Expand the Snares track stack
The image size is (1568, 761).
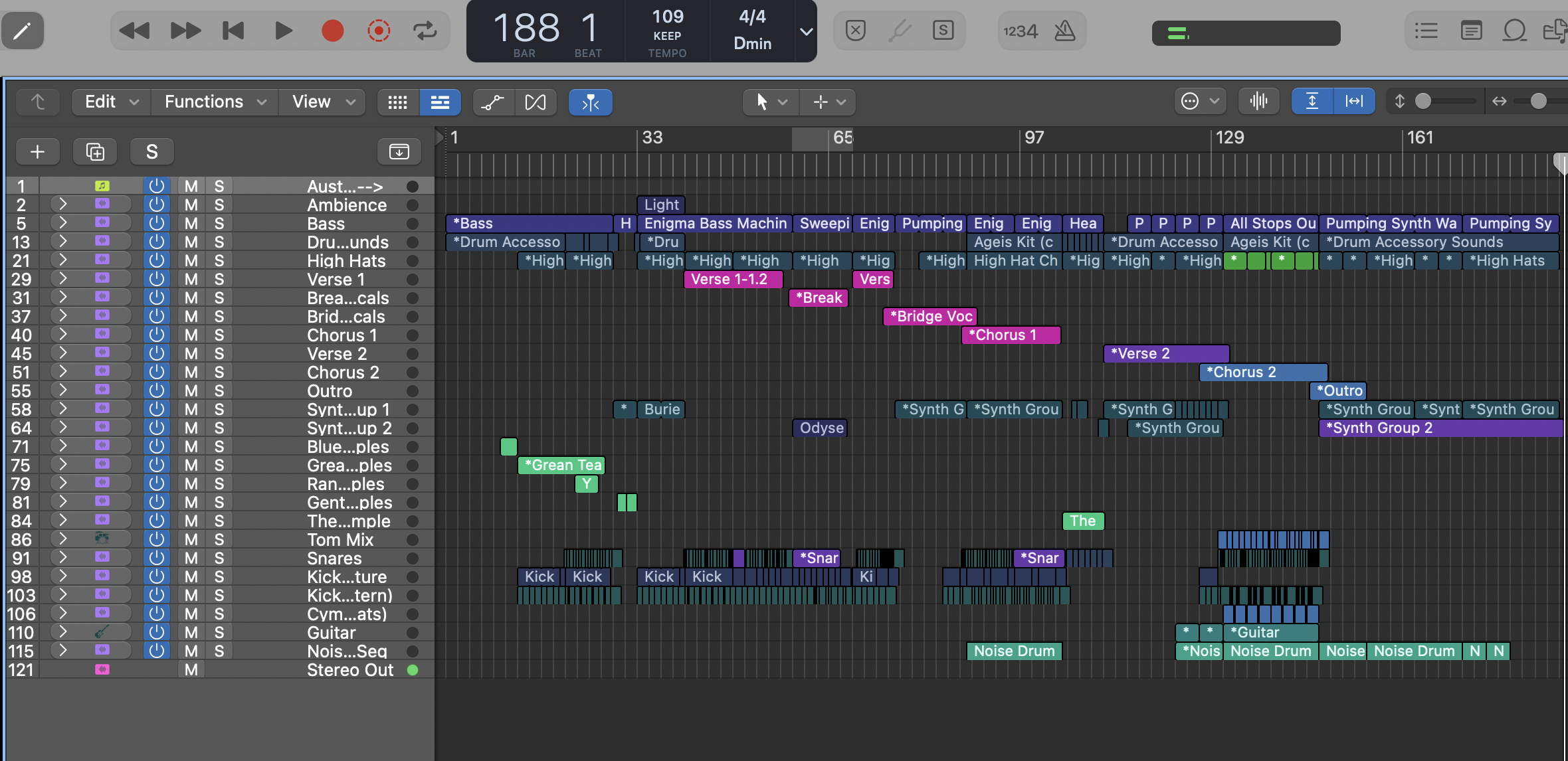[x=62, y=557]
